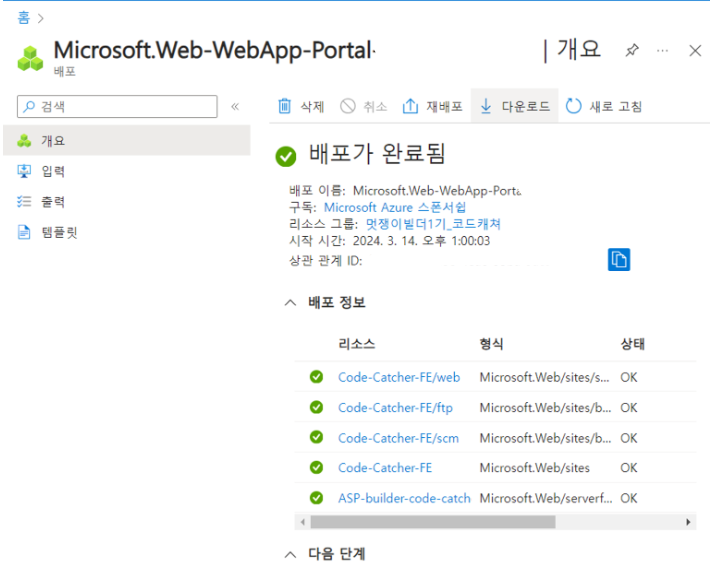Click the status check icon for Code-Catcher-FE row

click(x=316, y=467)
